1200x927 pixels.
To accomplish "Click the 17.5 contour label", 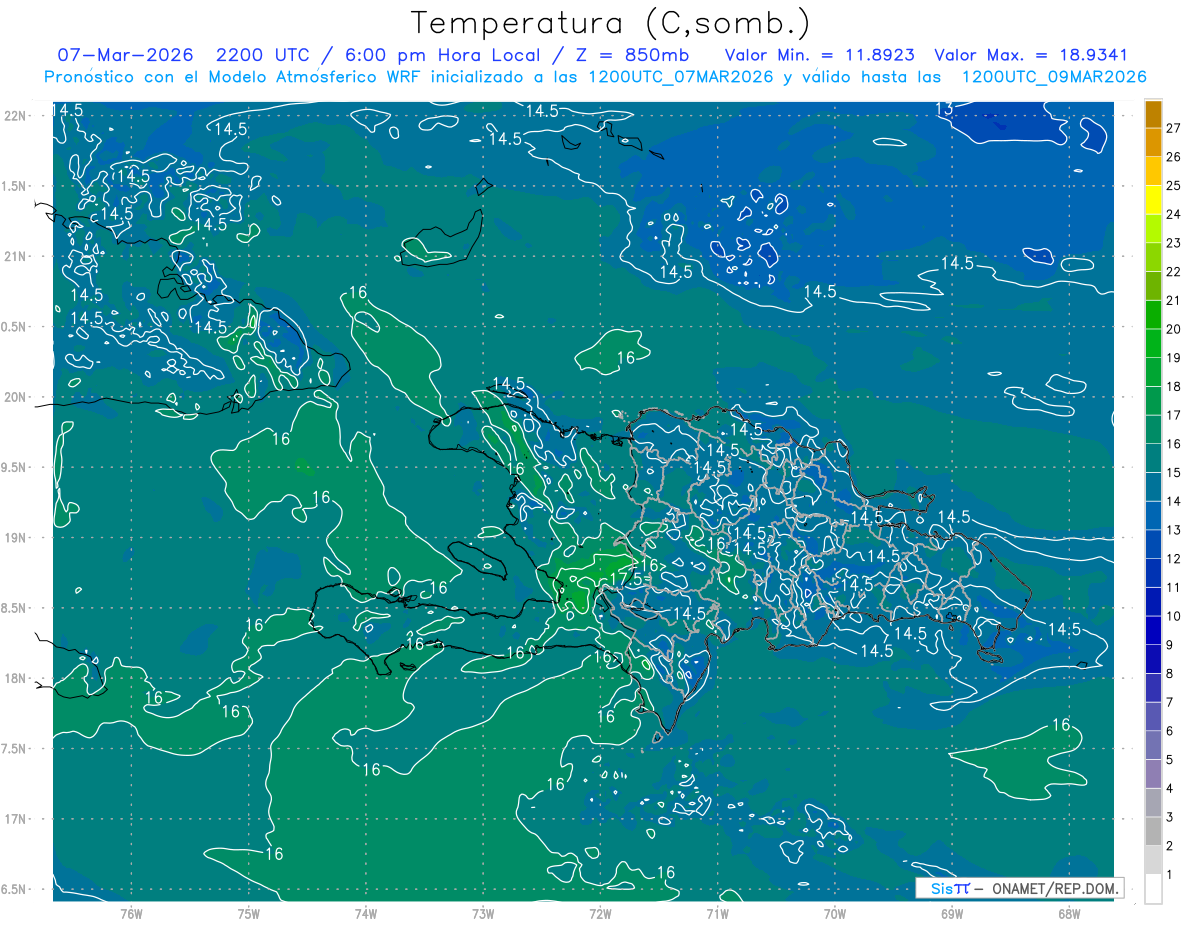I will (626, 578).
